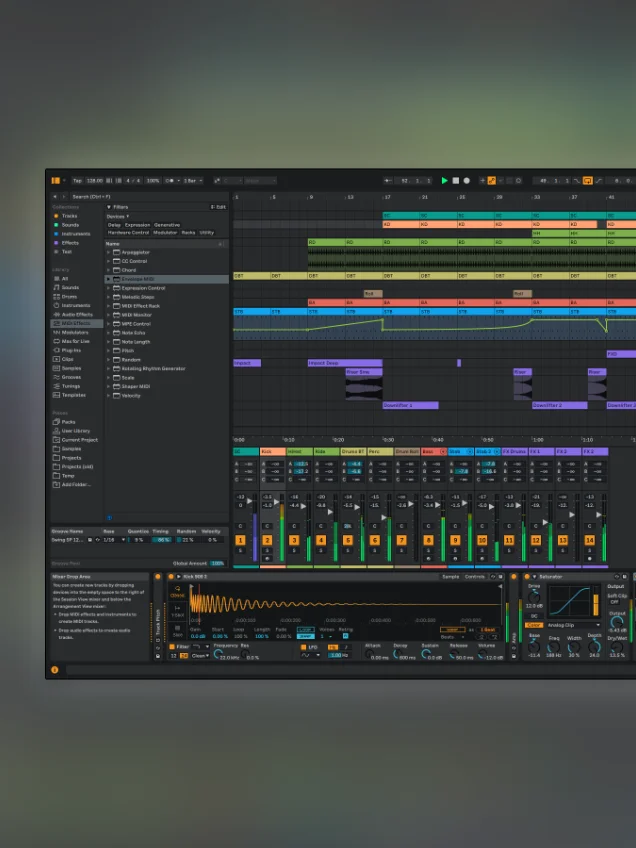Expand the Chord device folder
636x848 pixels.
108,270
